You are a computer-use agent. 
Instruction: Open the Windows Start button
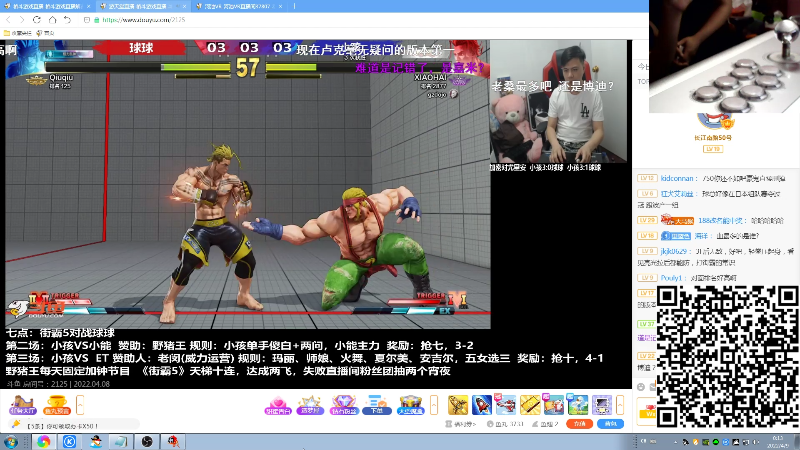(x=10, y=441)
